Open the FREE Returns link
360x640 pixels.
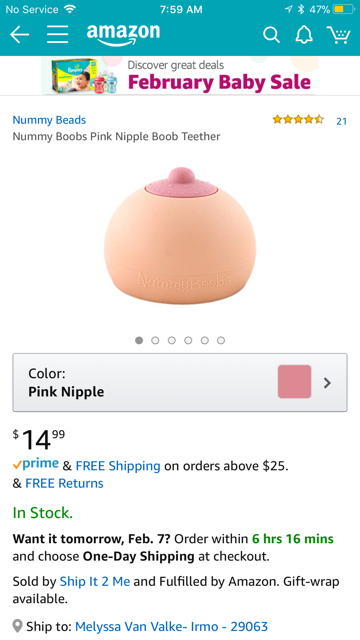tap(64, 483)
